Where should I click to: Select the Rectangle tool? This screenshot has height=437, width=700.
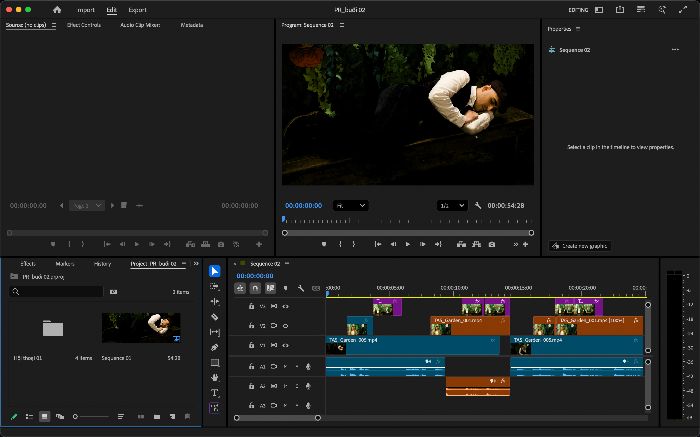pyautogui.click(x=215, y=362)
